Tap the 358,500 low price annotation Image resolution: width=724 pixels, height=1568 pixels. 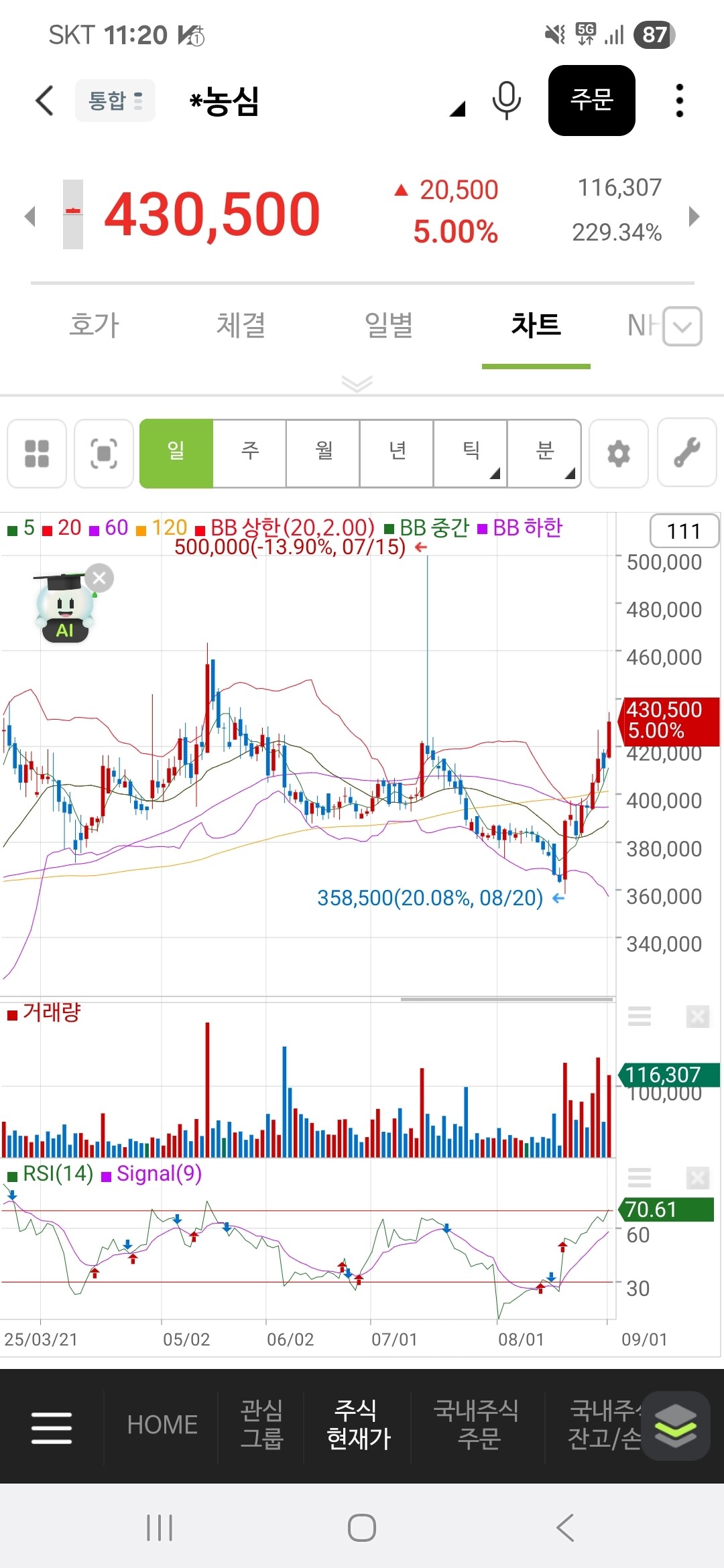440,897
